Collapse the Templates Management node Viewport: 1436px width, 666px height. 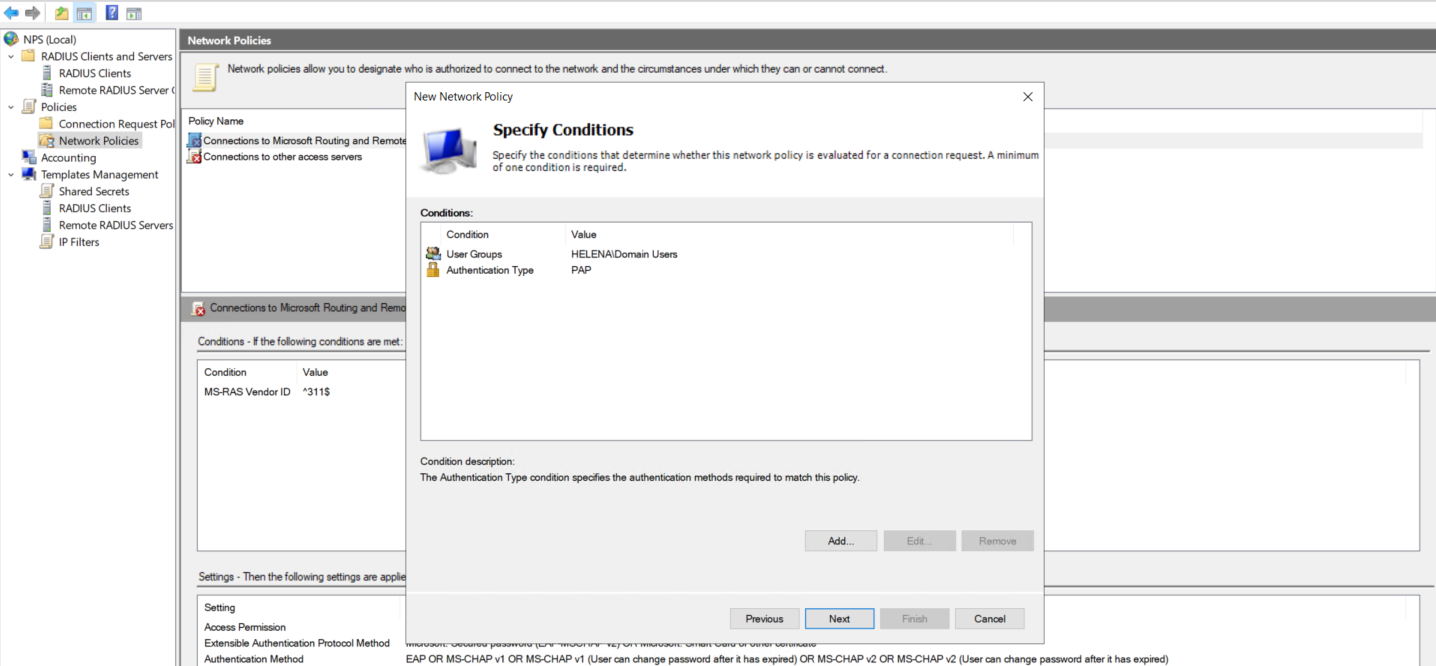pos(11,175)
